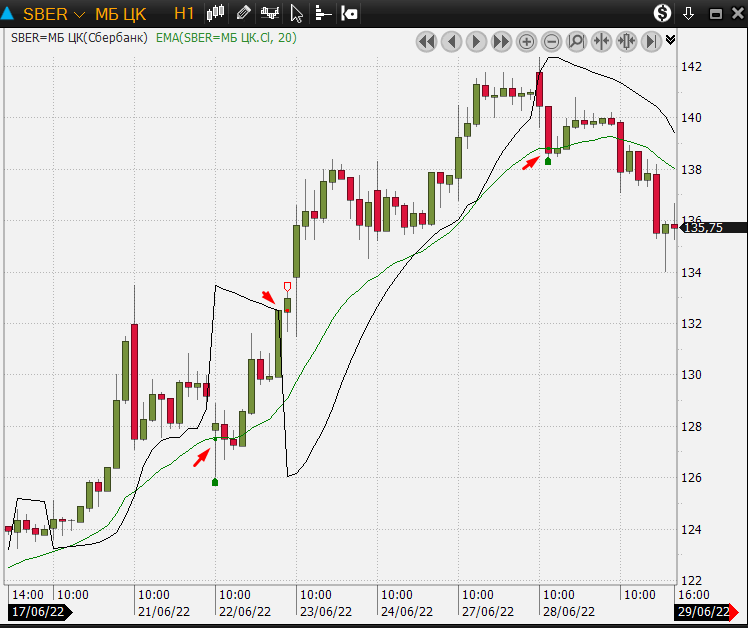Expand chart horizontally with outward arrows
Image resolution: width=748 pixels, height=628 pixels.
[x=626, y=41]
